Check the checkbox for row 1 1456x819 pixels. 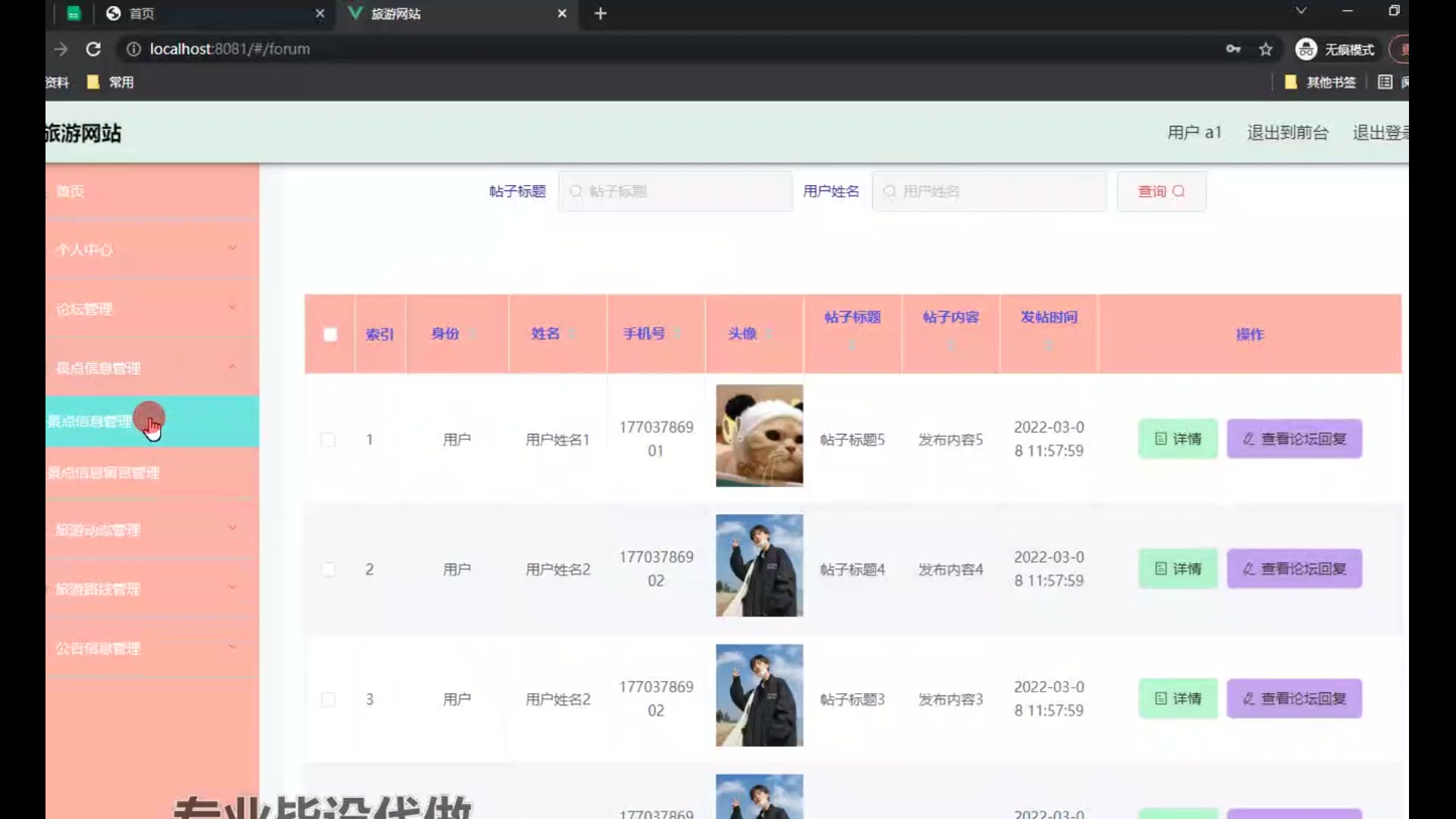[x=328, y=440]
